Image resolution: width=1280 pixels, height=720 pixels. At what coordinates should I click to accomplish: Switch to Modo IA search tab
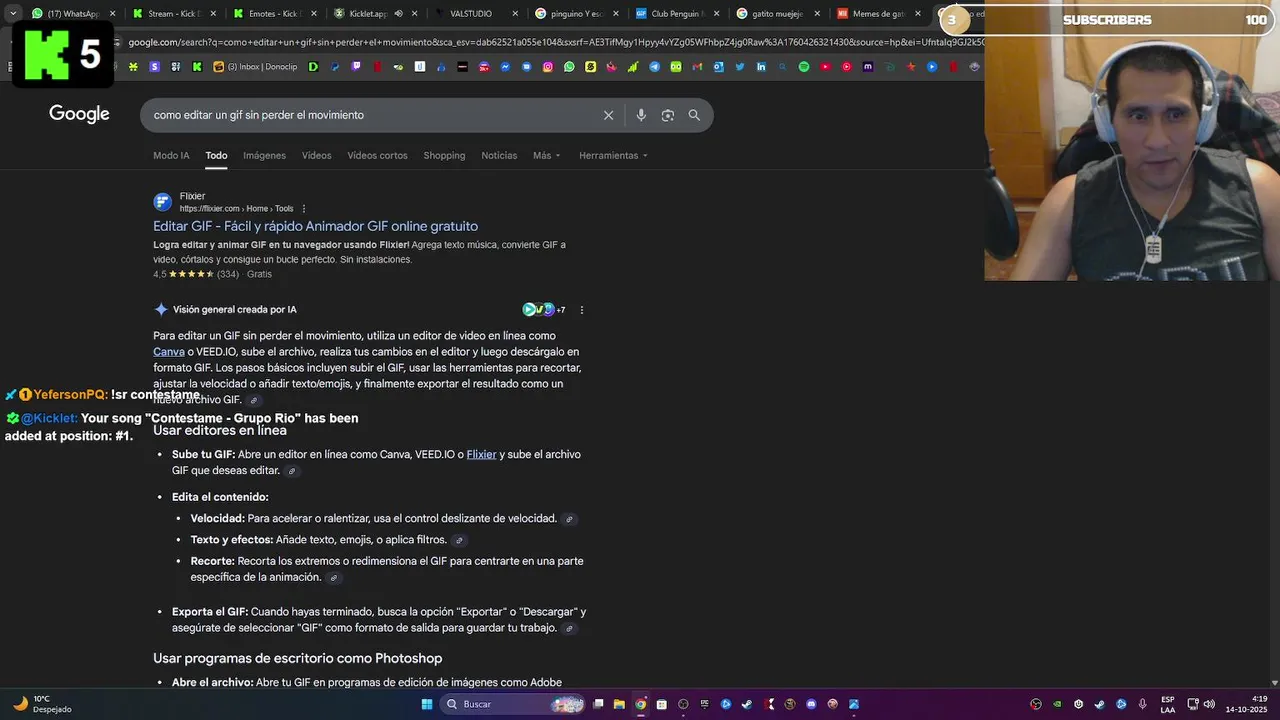(x=171, y=155)
